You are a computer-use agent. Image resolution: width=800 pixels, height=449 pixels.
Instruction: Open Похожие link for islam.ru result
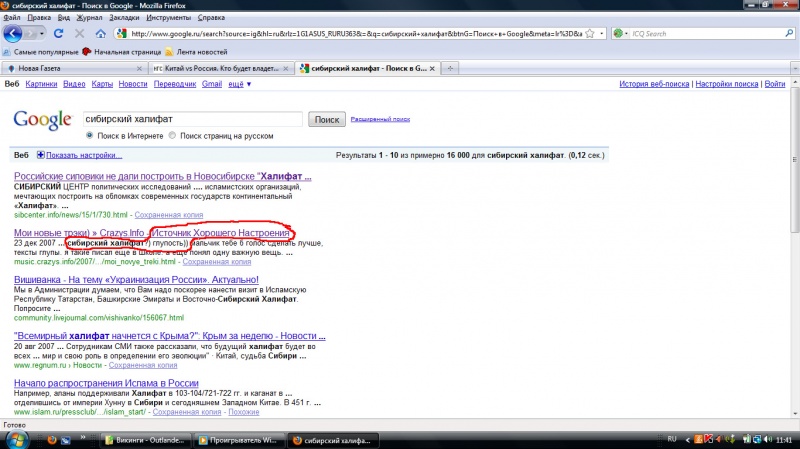[x=243, y=412]
